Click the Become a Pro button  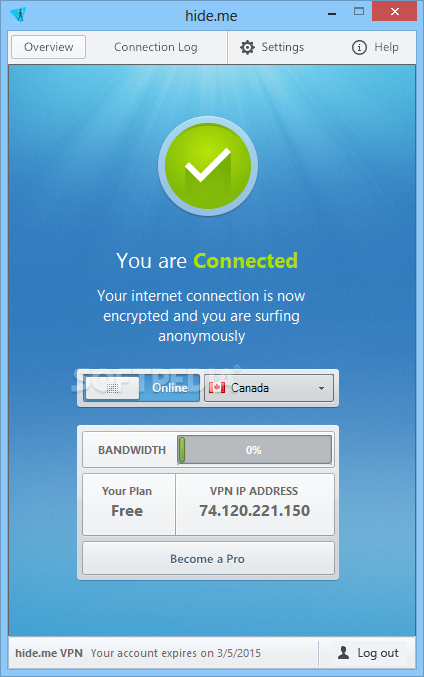click(x=208, y=559)
